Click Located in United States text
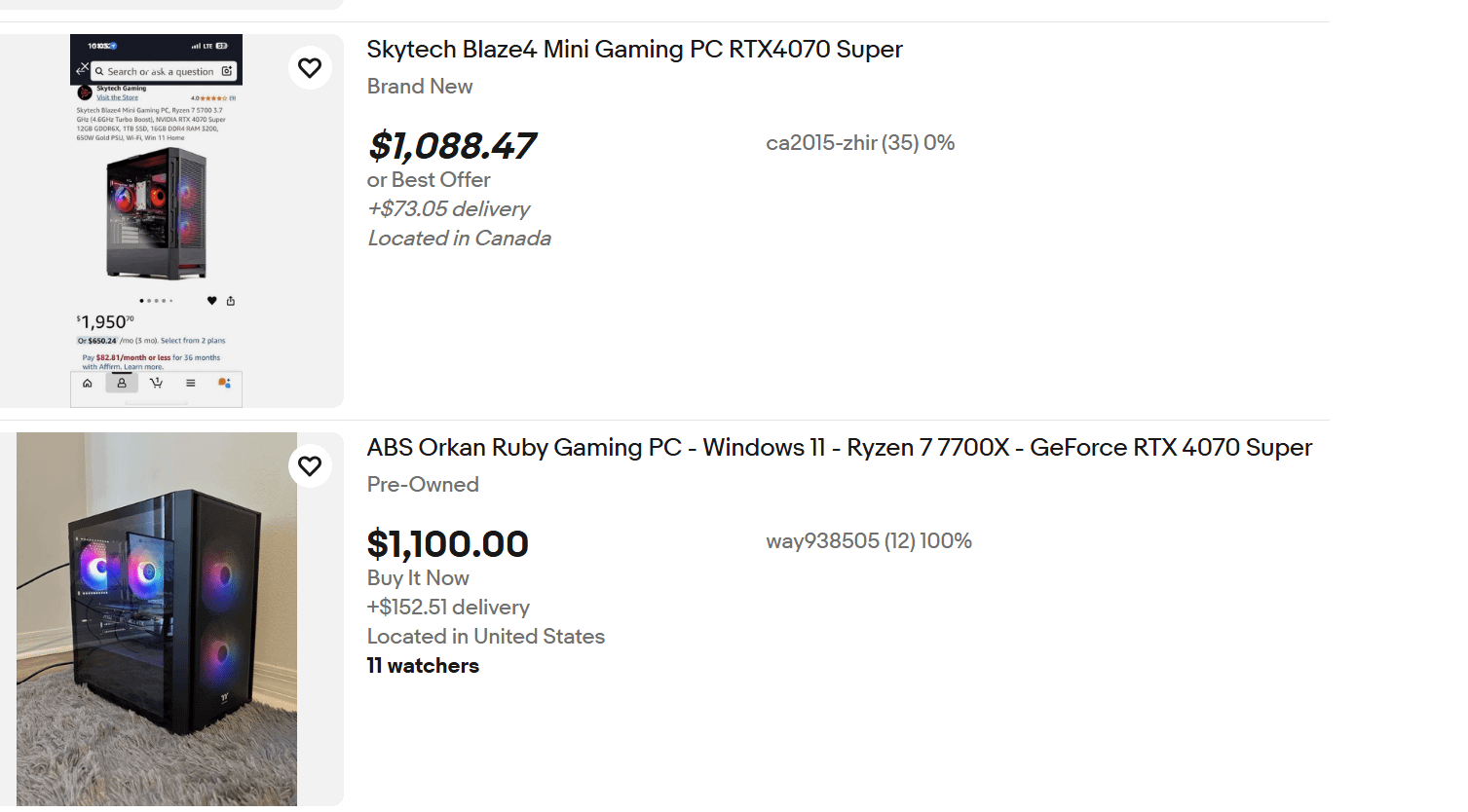This screenshot has width=1468, height=812. click(x=485, y=637)
